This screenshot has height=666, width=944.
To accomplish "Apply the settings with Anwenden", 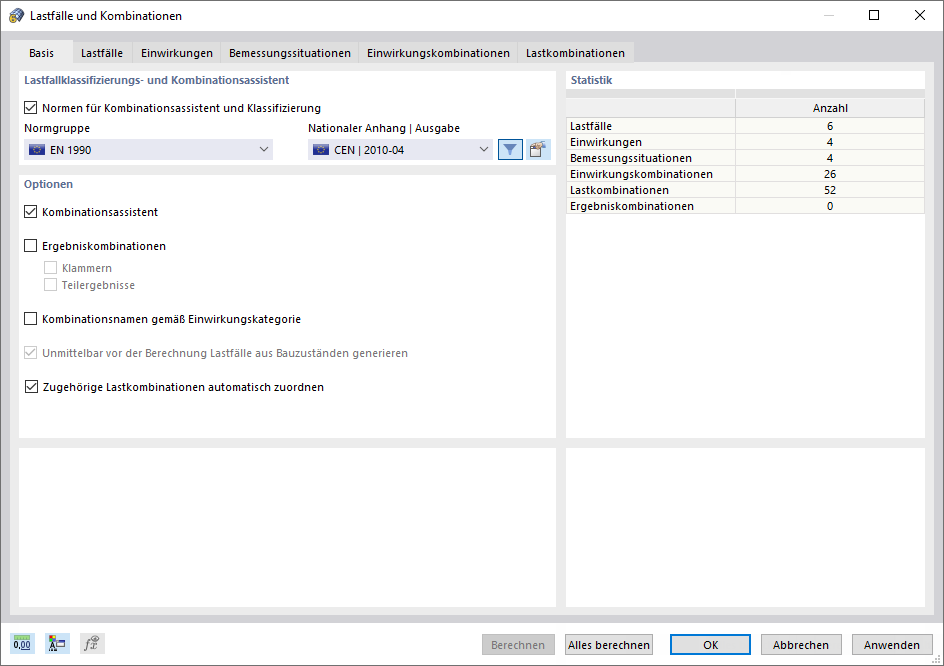I will [x=891, y=644].
